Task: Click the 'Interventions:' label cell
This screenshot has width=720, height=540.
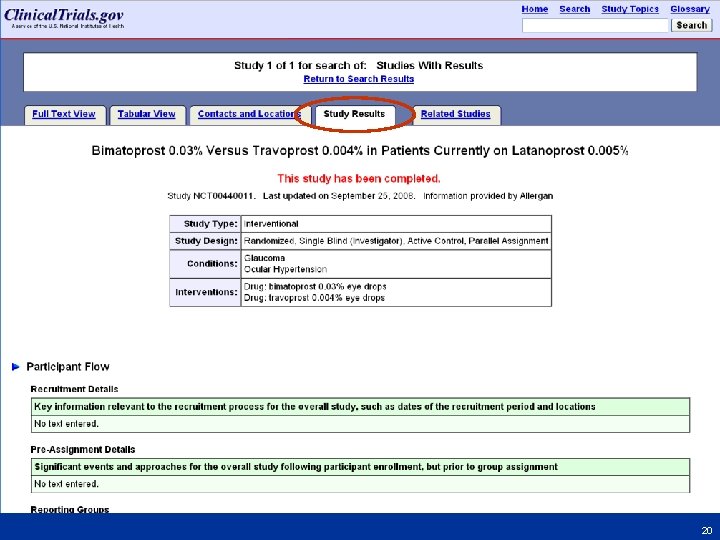Action: (205, 292)
